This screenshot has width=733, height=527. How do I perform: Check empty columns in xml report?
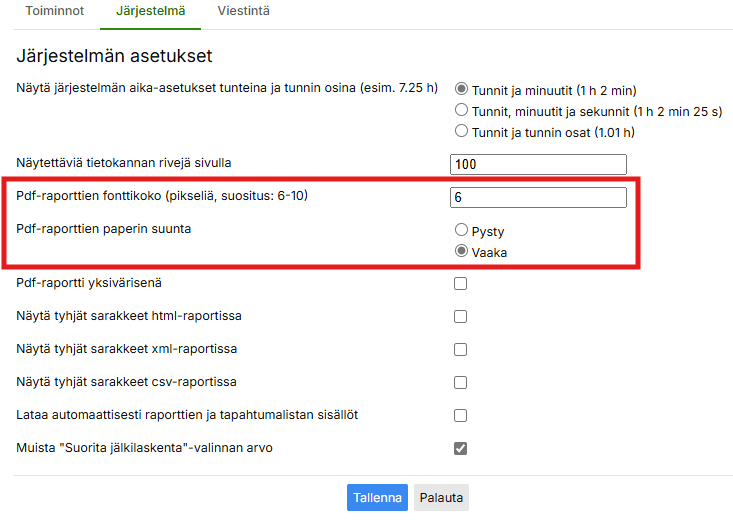461,350
